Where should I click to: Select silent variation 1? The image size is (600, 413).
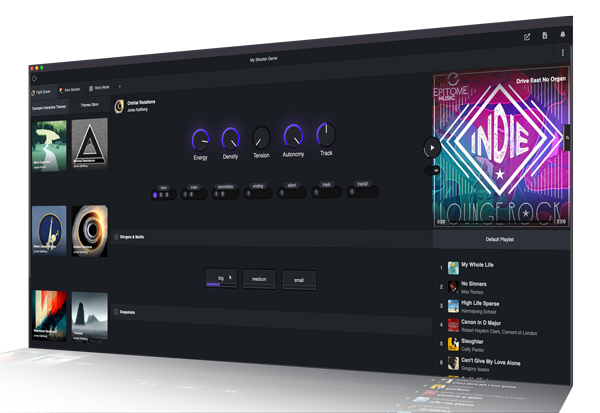[x=282, y=193]
